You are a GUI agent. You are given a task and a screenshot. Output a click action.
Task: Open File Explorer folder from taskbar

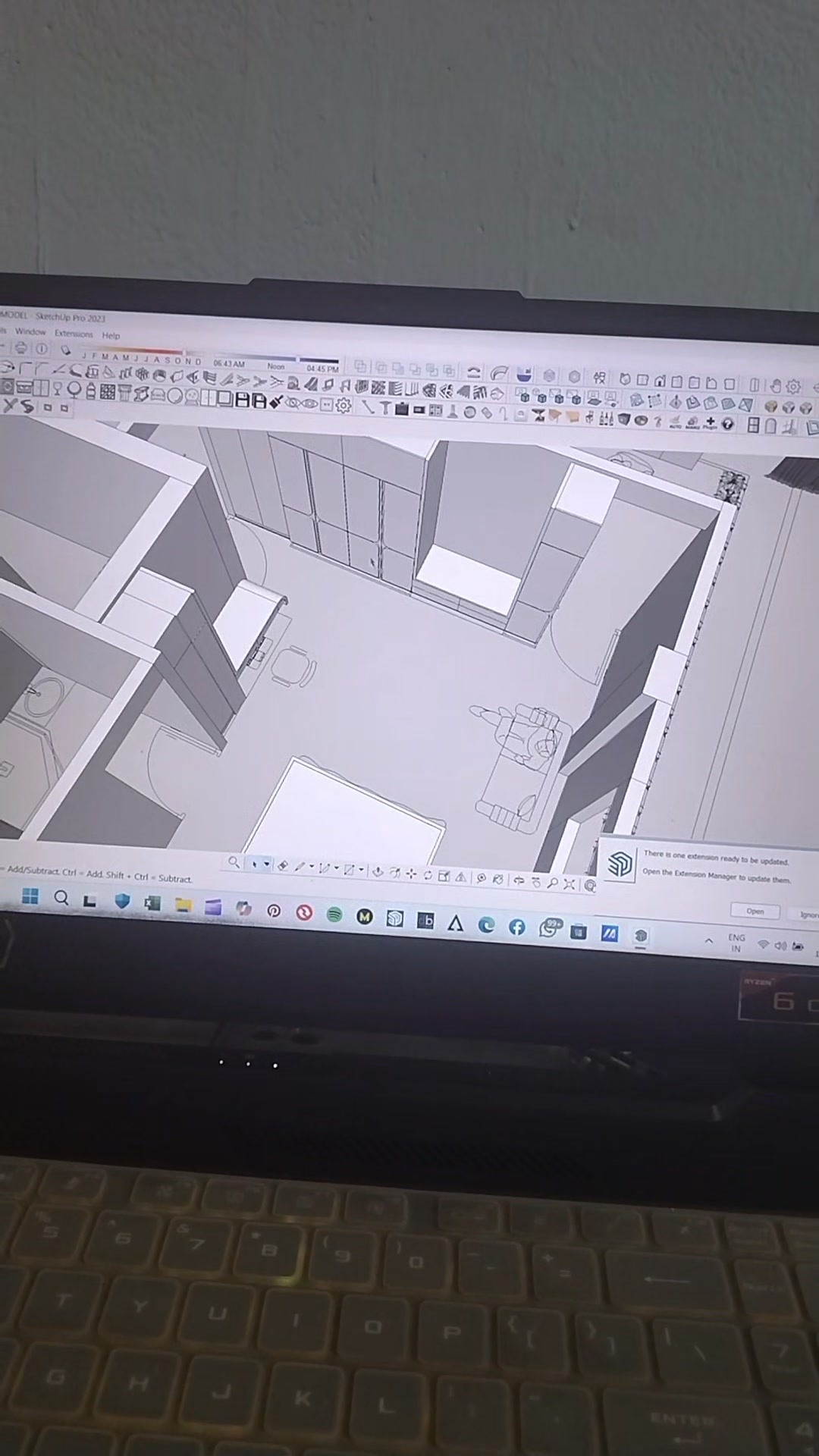pyautogui.click(x=183, y=905)
